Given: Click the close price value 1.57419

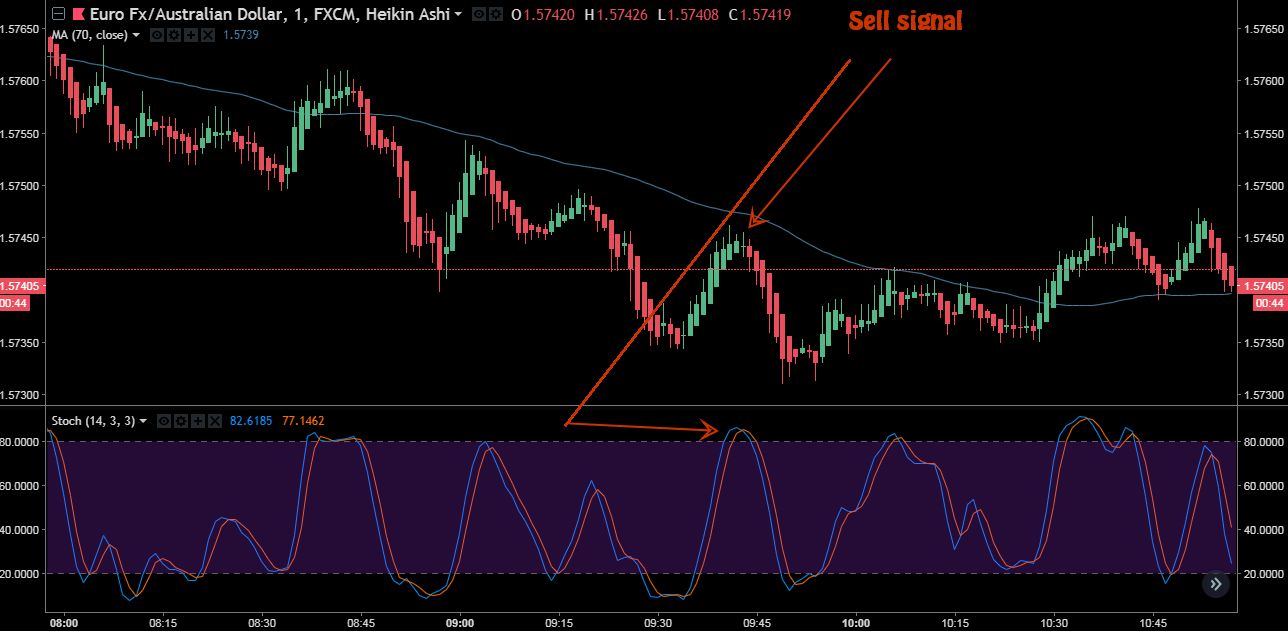Looking at the screenshot, I should [x=765, y=14].
